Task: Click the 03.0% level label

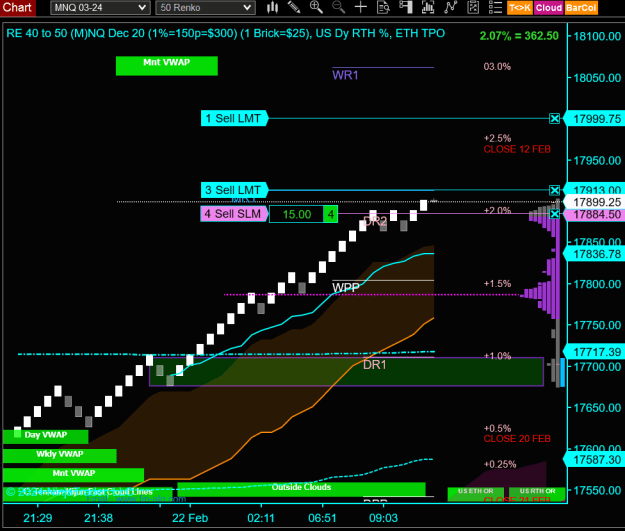Action: [x=497, y=67]
